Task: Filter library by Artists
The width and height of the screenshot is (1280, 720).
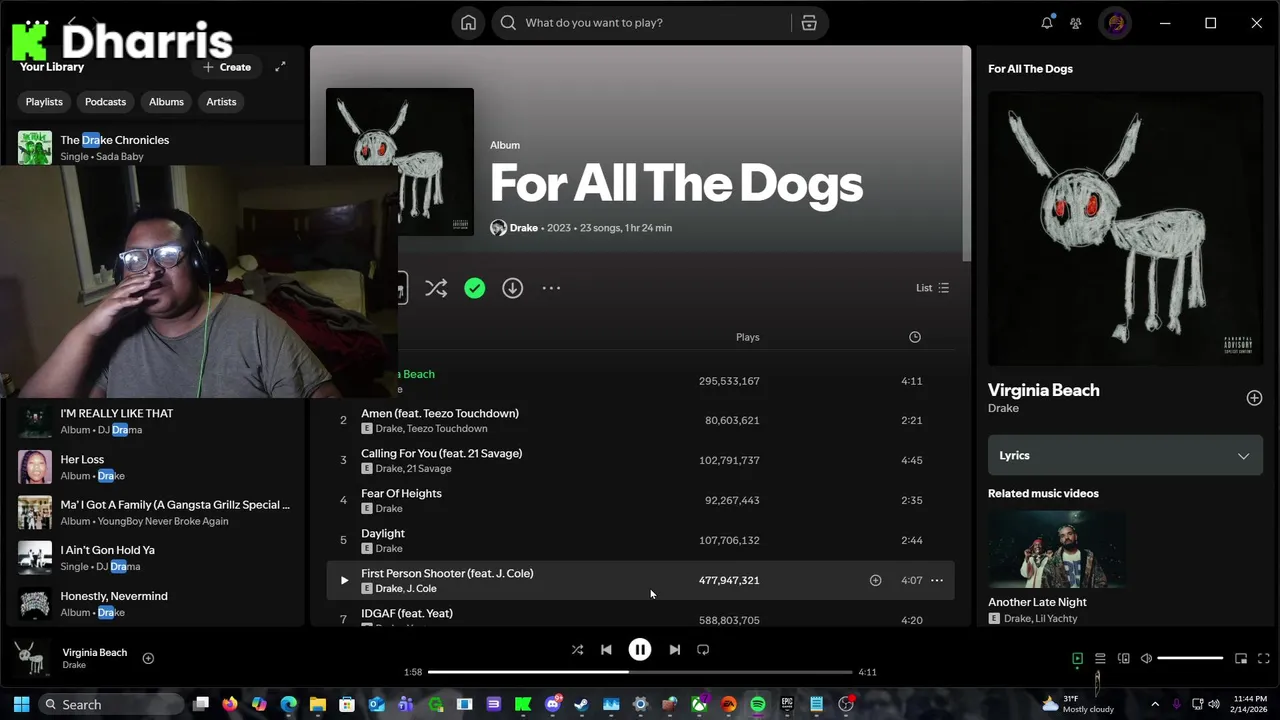Action: tap(221, 102)
